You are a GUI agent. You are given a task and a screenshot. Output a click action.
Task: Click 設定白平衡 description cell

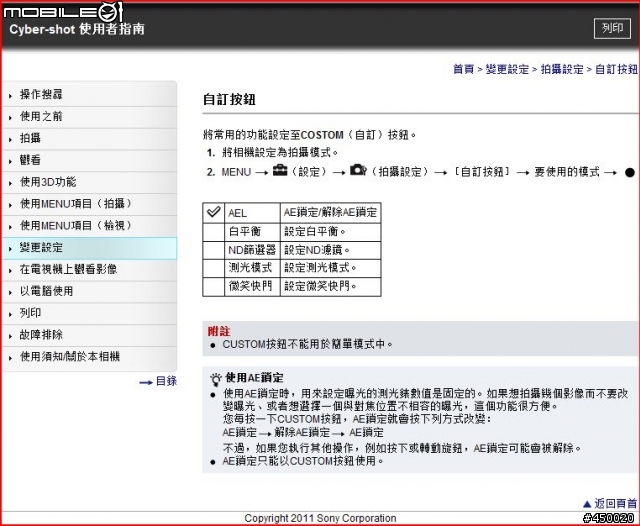331,232
